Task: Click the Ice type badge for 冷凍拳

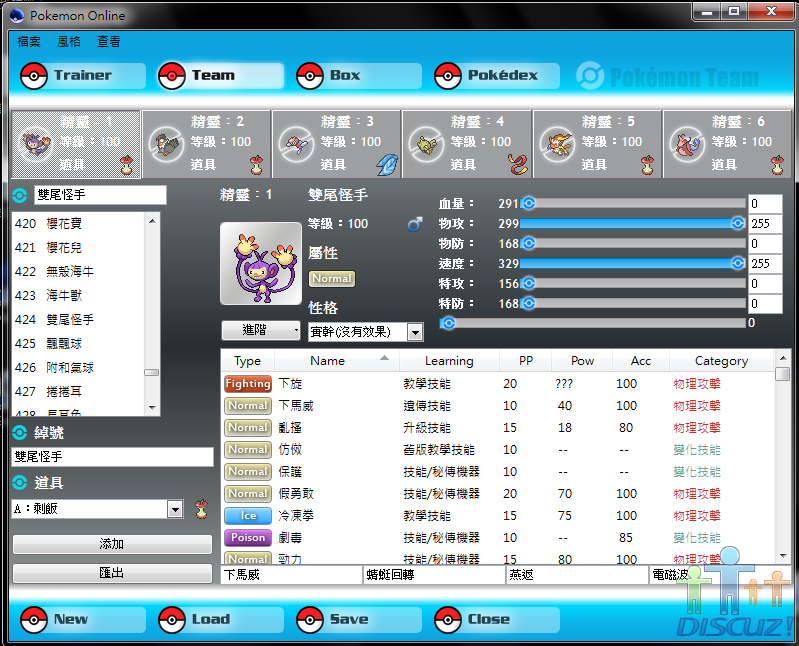Action: point(248,516)
